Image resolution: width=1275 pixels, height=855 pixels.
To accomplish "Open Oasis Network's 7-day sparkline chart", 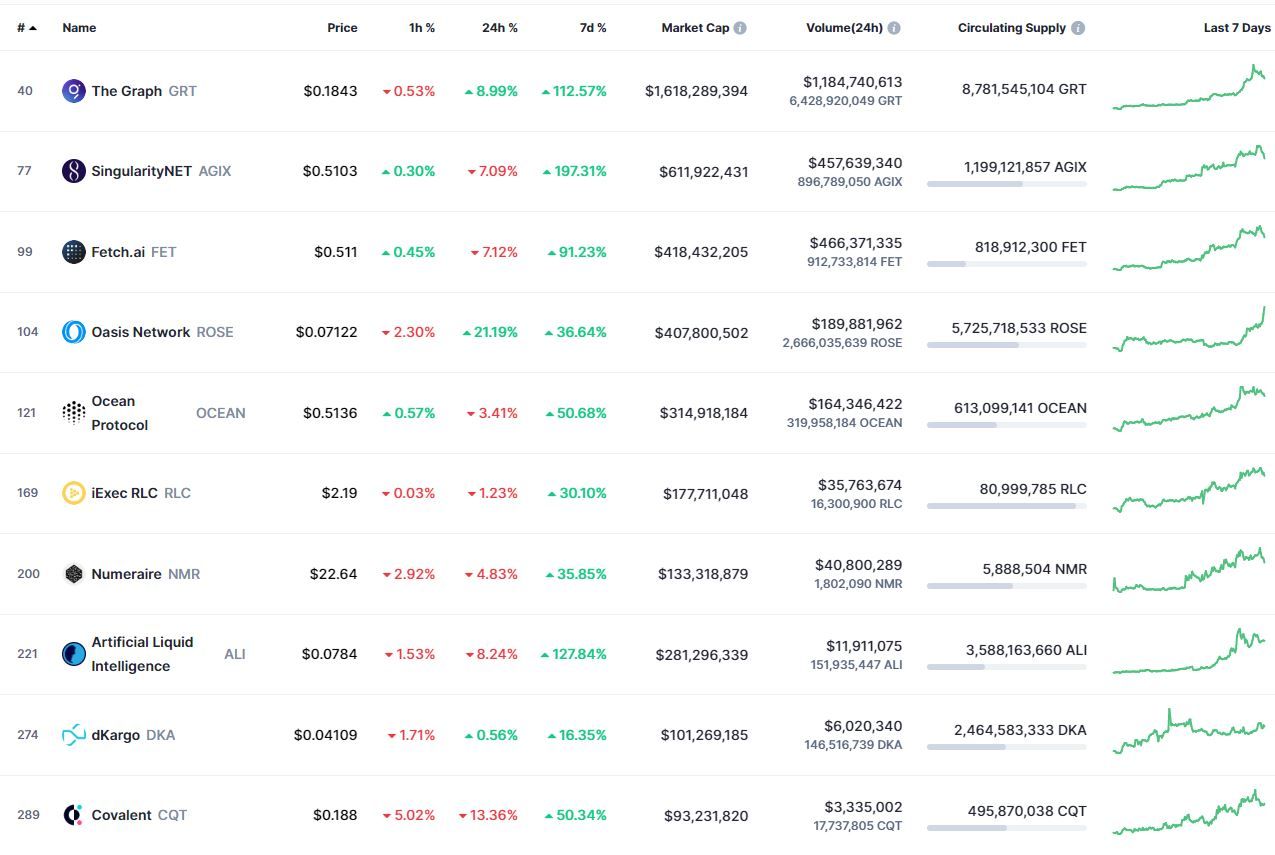I will pos(1189,332).
